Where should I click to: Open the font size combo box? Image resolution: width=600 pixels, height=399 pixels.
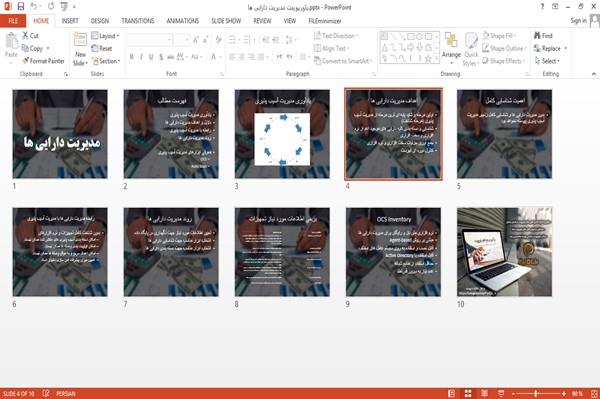181,40
